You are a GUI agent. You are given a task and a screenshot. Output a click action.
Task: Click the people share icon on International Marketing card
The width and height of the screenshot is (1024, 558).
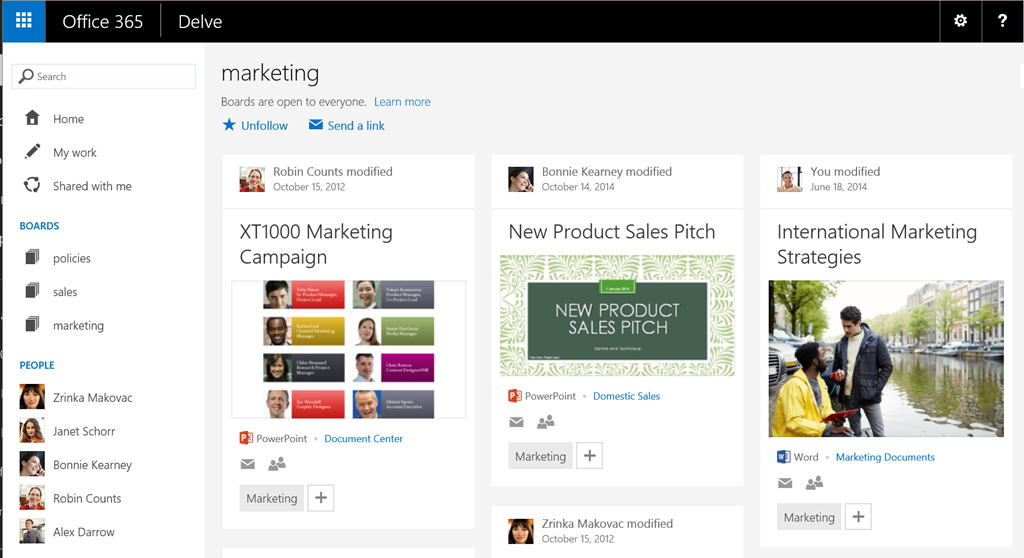(x=814, y=482)
